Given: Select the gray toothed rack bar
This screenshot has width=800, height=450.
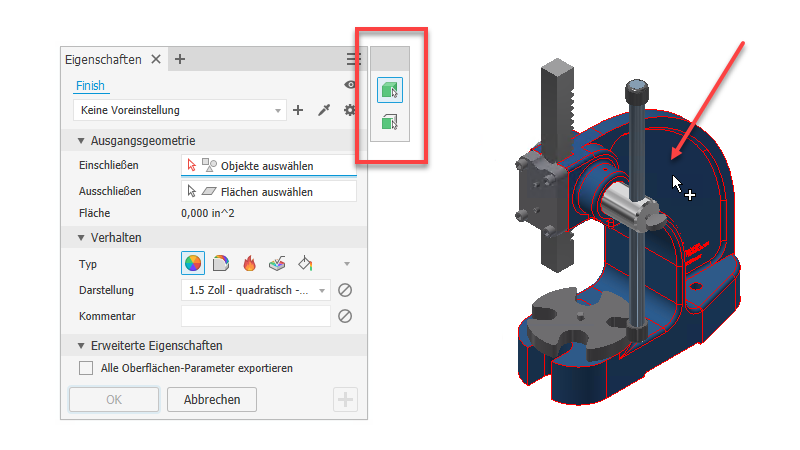Looking at the screenshot, I should (x=556, y=112).
